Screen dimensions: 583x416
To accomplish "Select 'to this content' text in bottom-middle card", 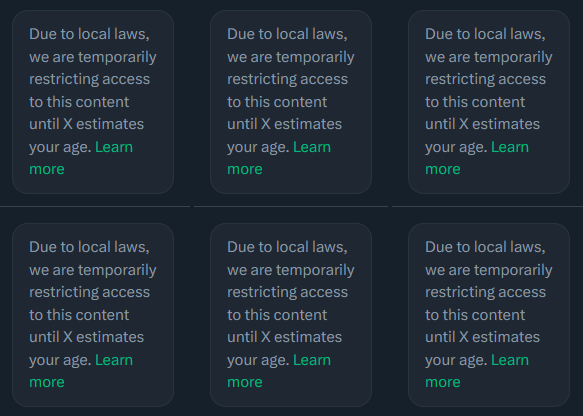I will [277, 315].
